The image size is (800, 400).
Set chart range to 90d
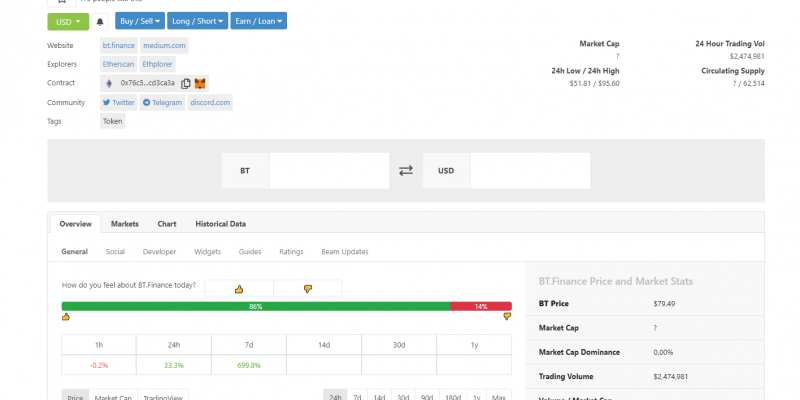tap(427, 397)
